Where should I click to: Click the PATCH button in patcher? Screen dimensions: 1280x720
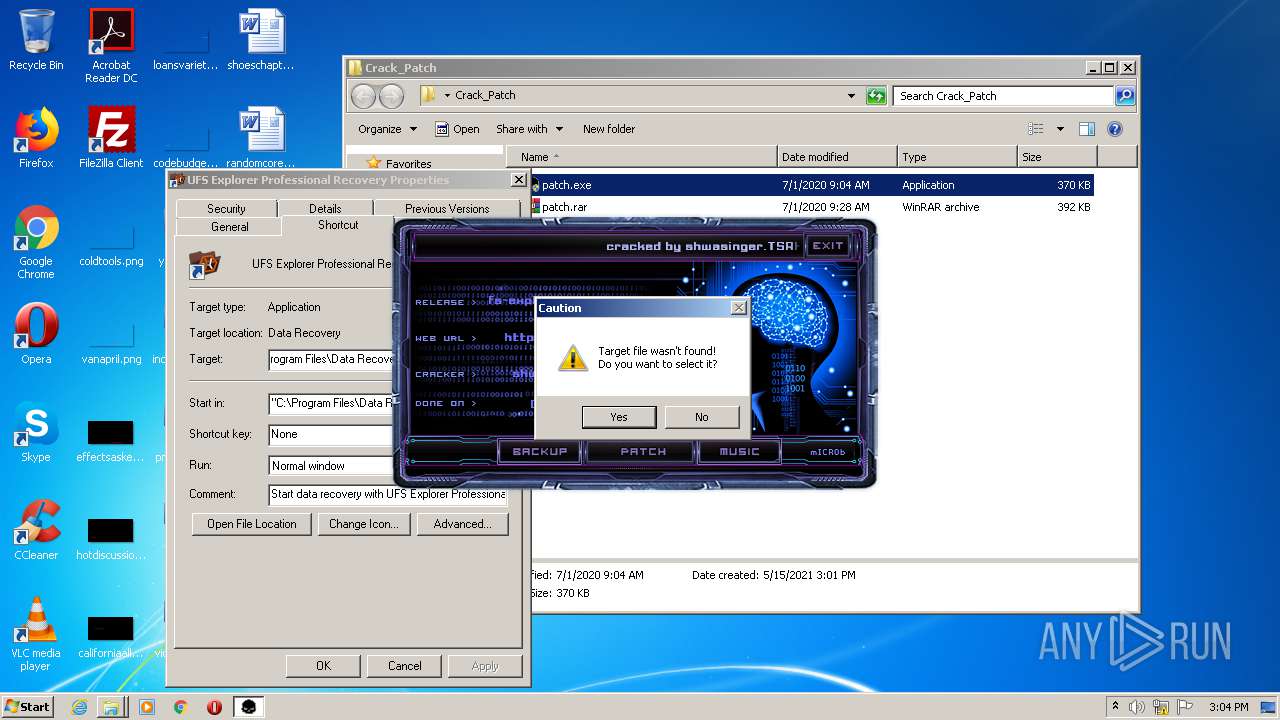pyautogui.click(x=643, y=452)
